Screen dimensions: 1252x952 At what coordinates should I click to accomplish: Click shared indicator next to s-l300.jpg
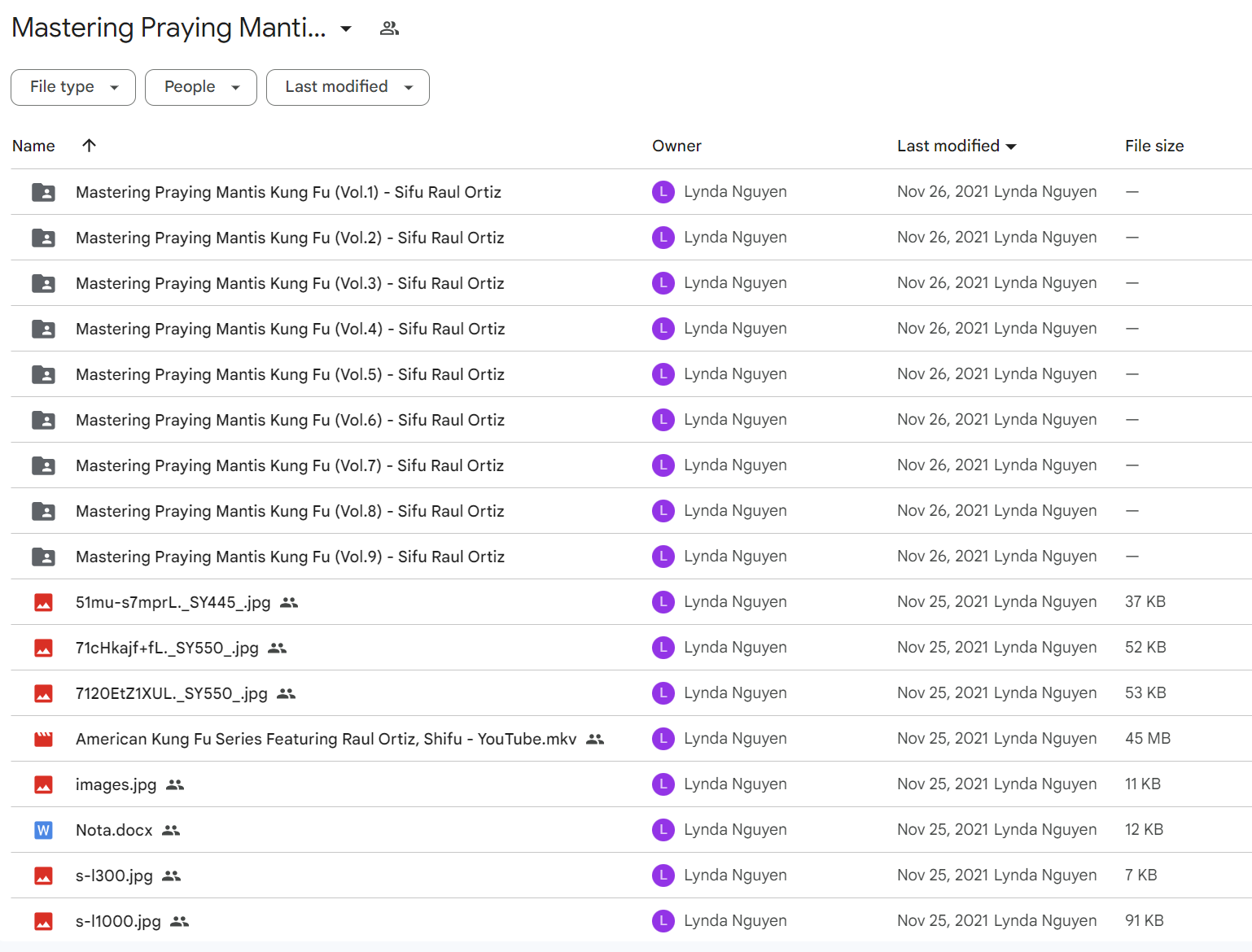pyautogui.click(x=172, y=876)
